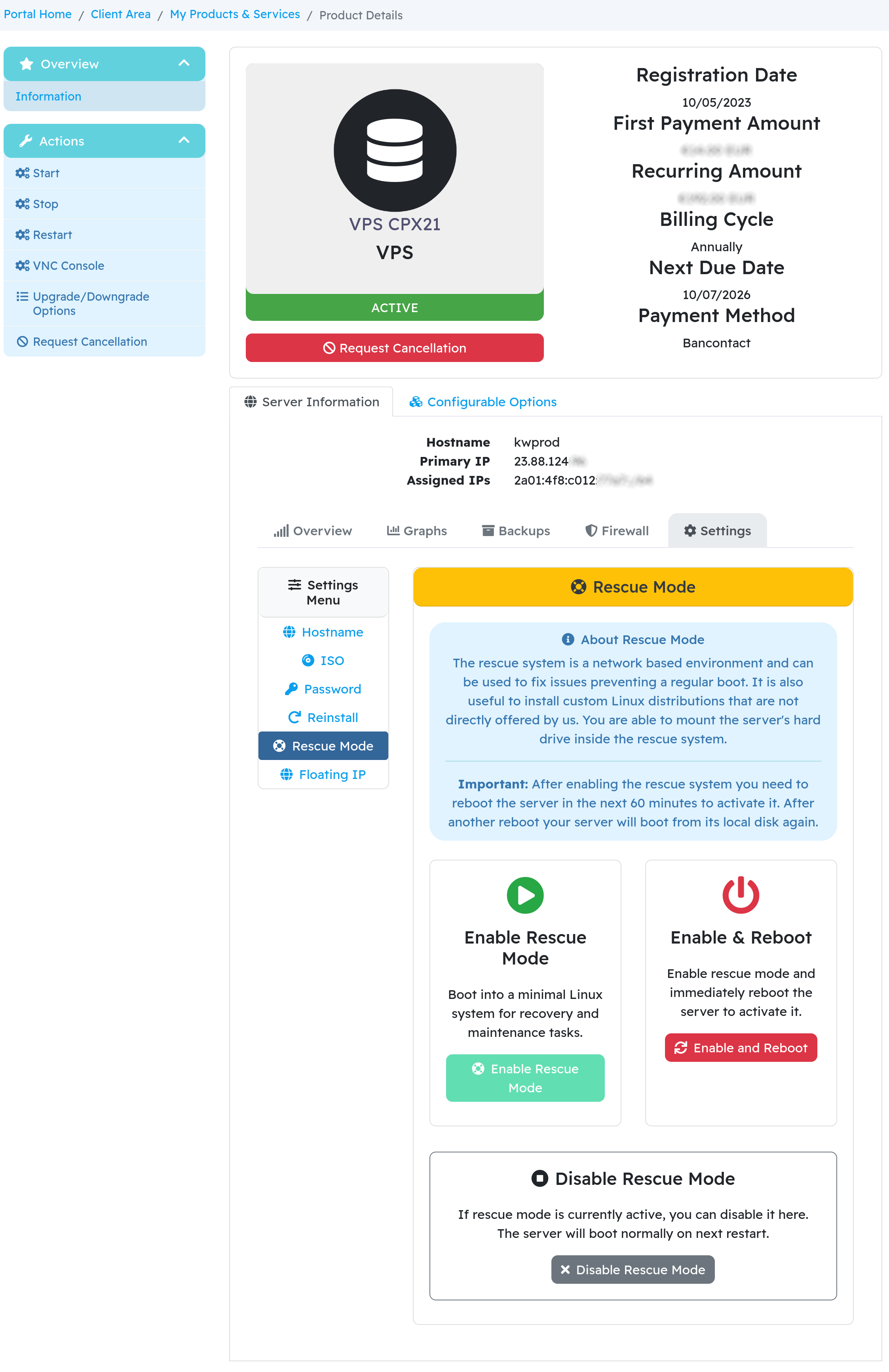Viewport: 889px width, 1372px height.
Task: Select Floating IP in Settings Menu
Action: (323, 774)
